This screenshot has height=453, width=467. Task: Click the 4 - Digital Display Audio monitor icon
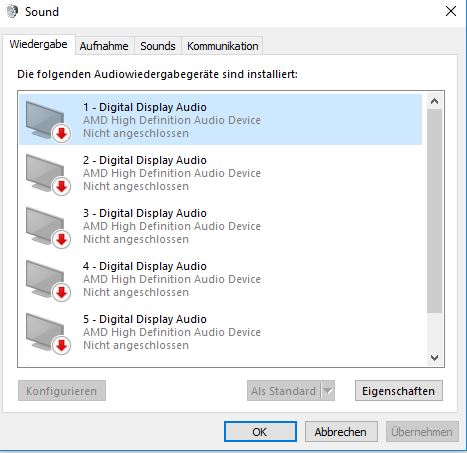pos(48,280)
